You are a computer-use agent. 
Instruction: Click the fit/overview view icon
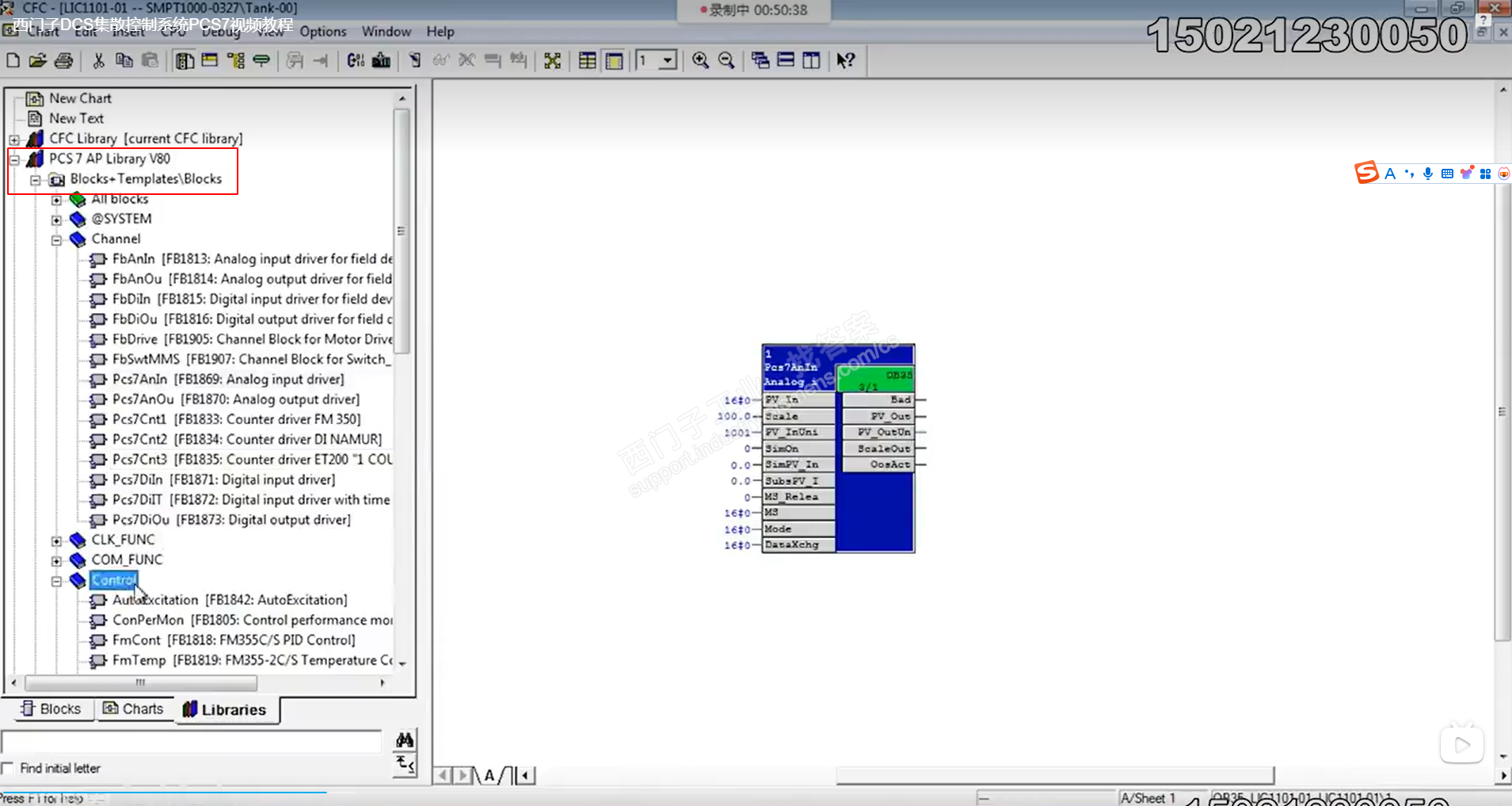click(x=553, y=60)
